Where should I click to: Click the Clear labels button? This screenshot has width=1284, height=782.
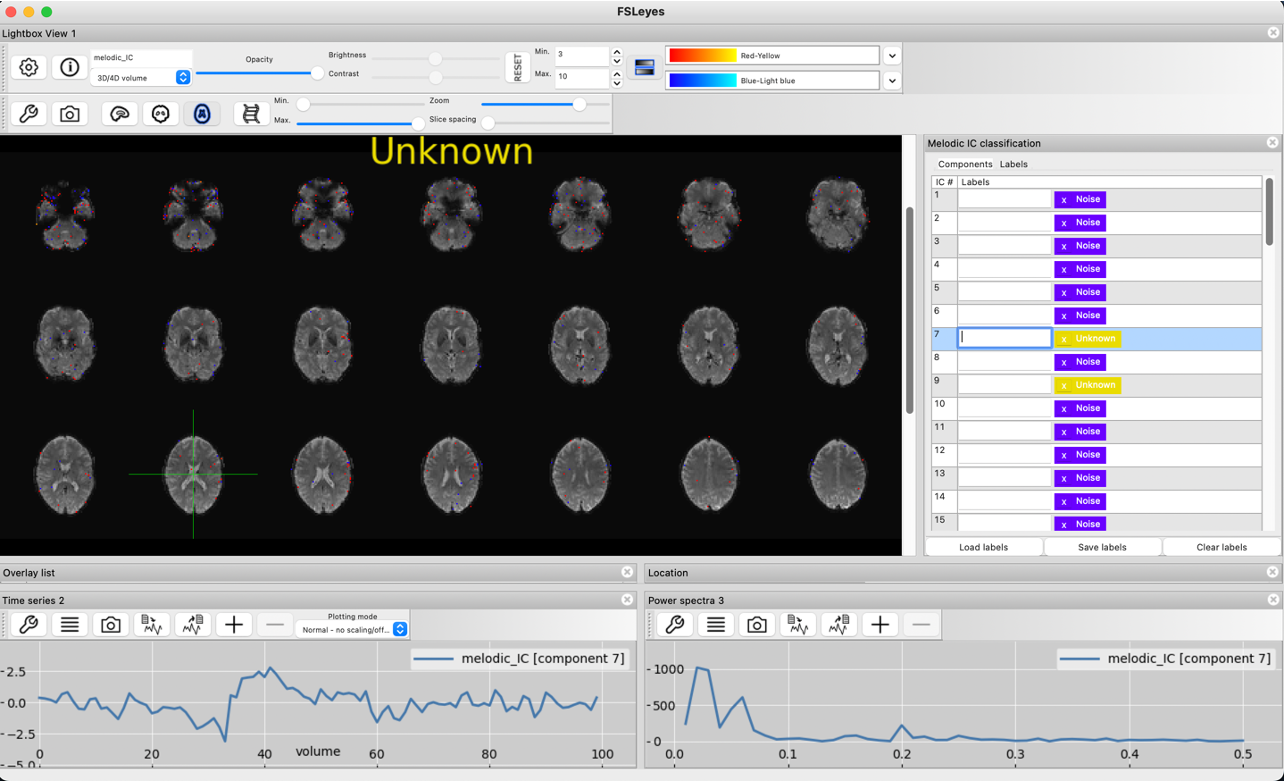(x=1222, y=547)
